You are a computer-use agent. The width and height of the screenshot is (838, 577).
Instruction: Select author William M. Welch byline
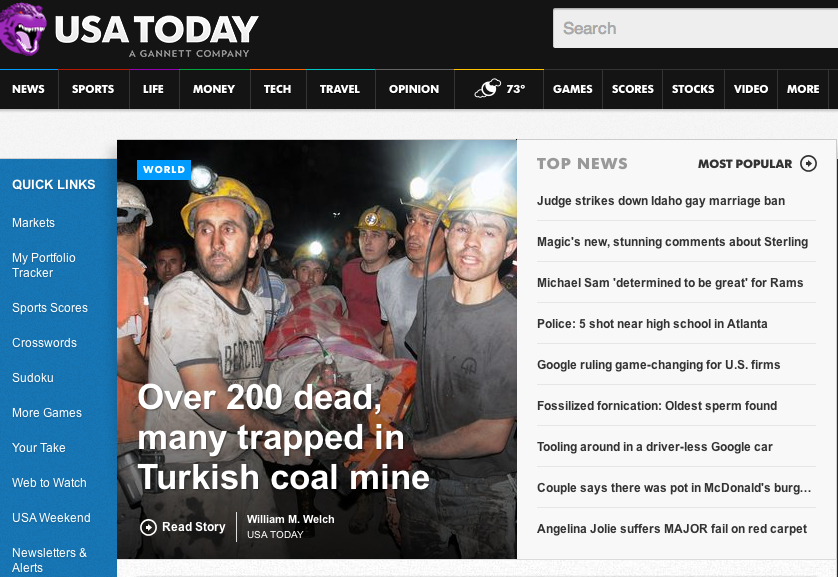290,520
